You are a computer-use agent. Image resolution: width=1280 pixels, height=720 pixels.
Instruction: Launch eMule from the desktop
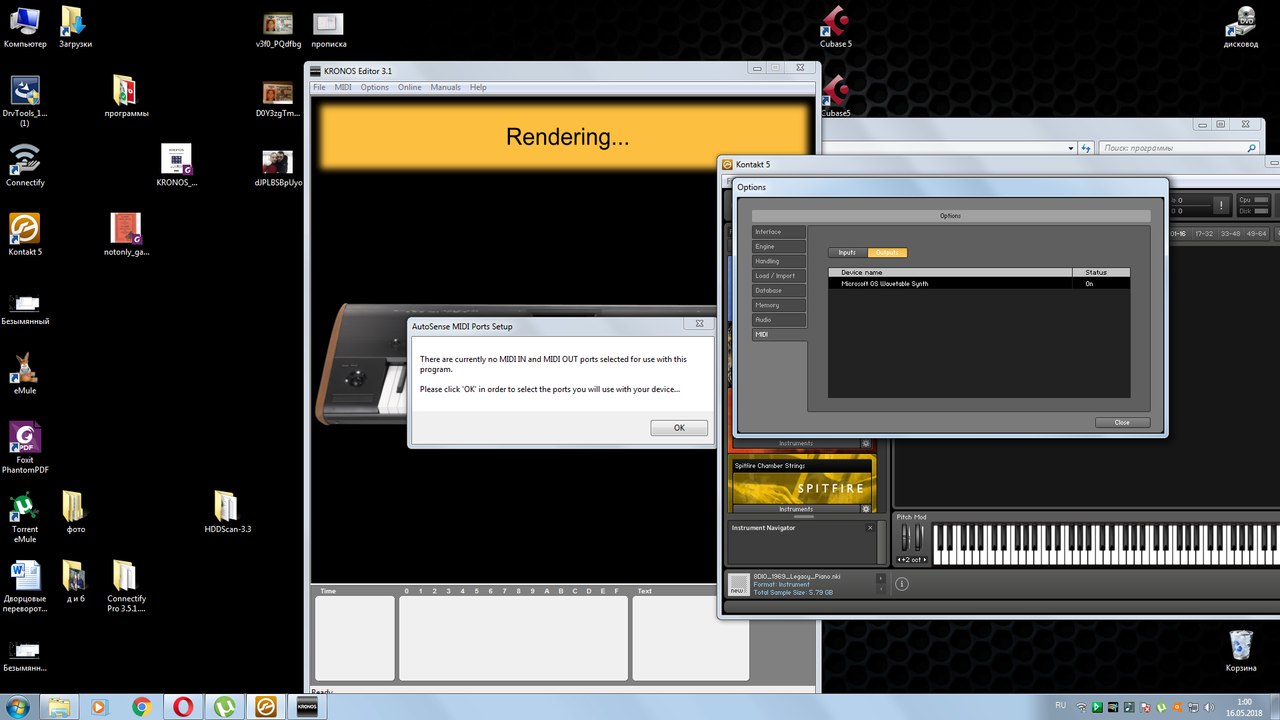click(x=25, y=373)
